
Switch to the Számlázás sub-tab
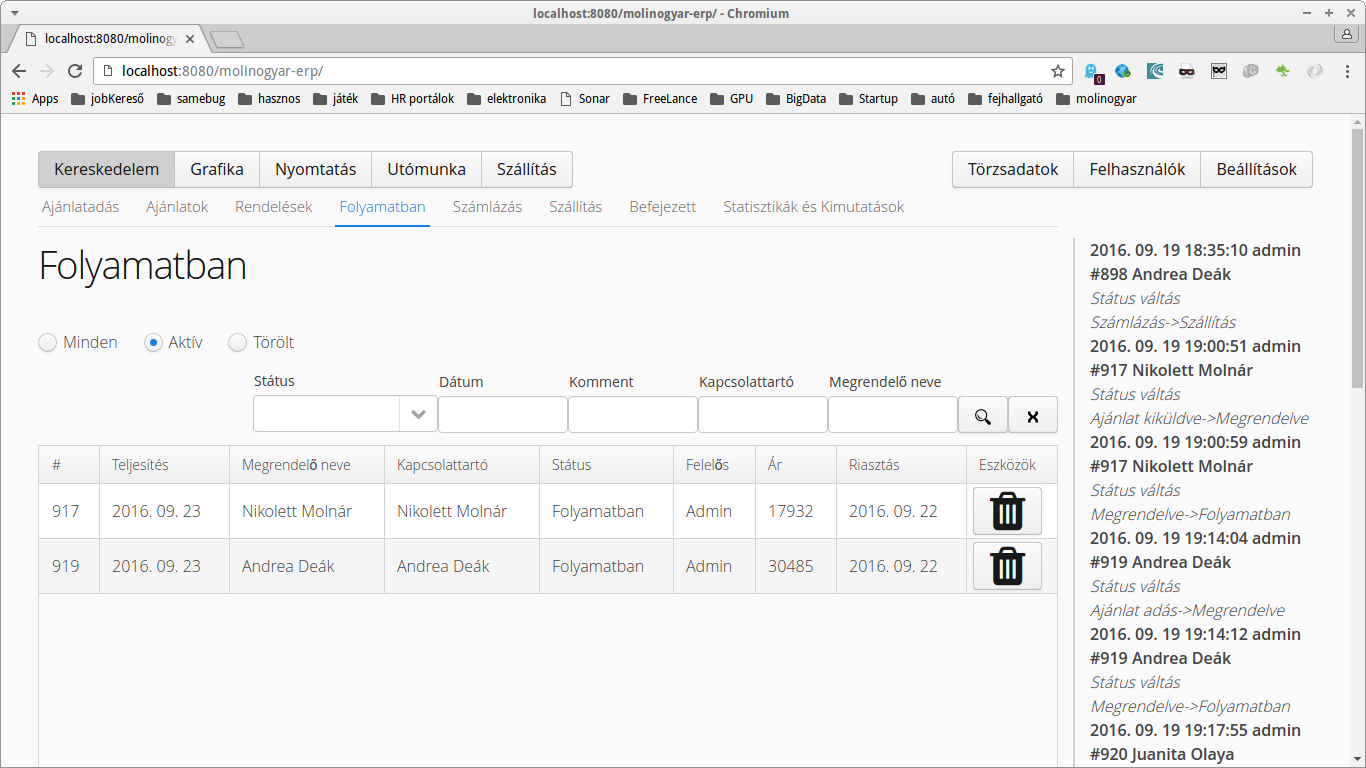click(x=488, y=207)
